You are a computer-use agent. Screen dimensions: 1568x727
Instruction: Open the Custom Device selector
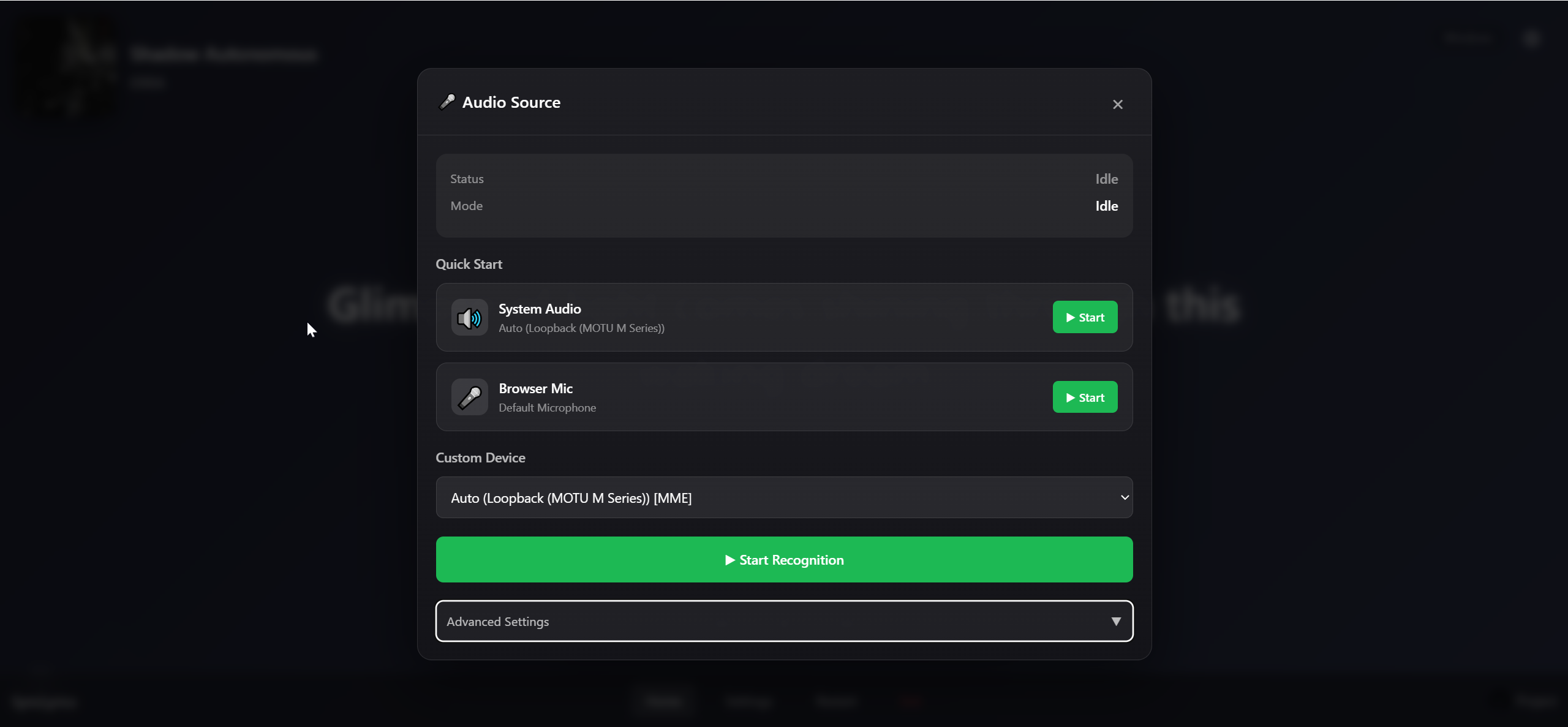click(784, 497)
